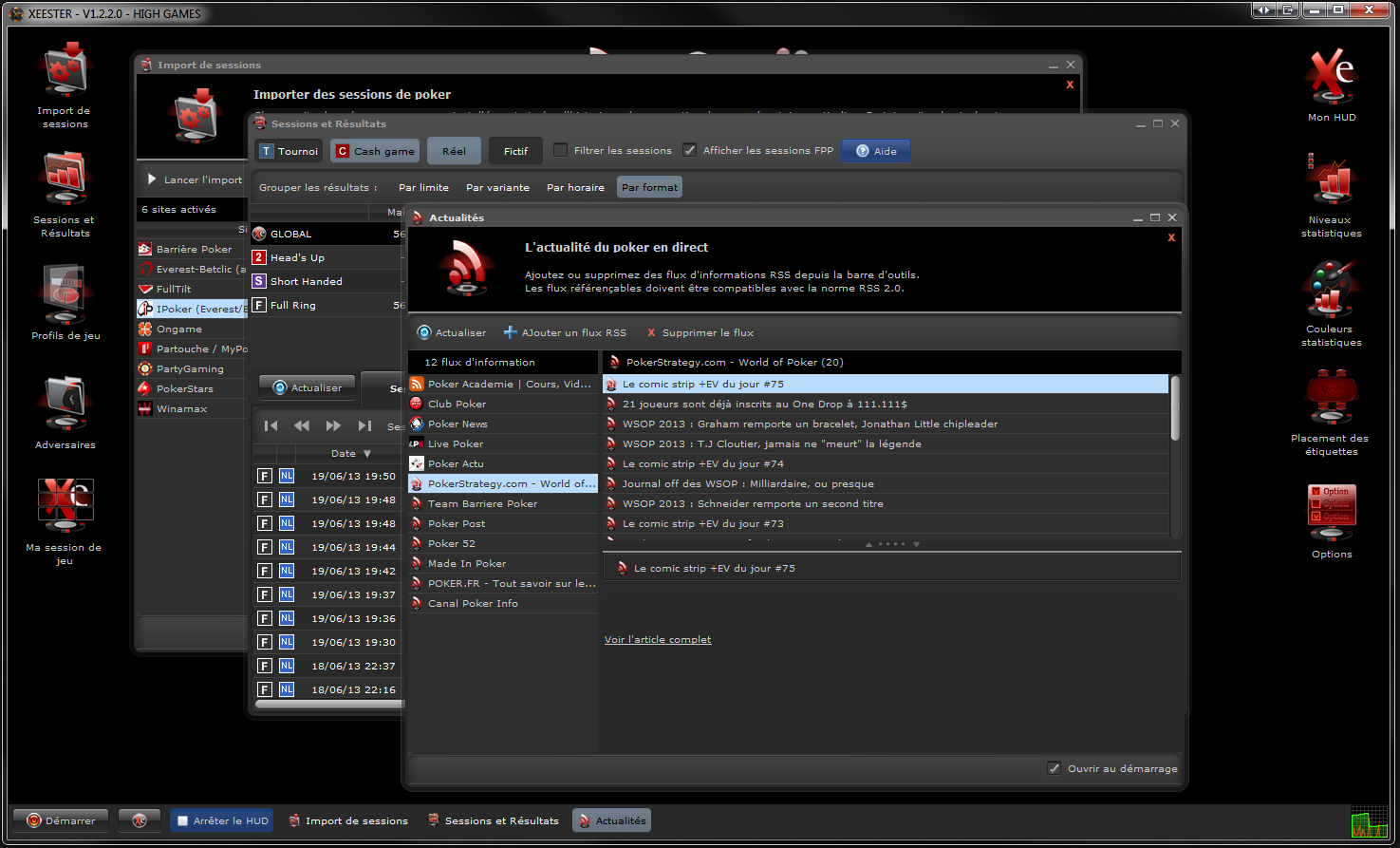Screen dimensions: 1400x848
Task: Click the Club Poker feed icon
Action: pos(416,404)
